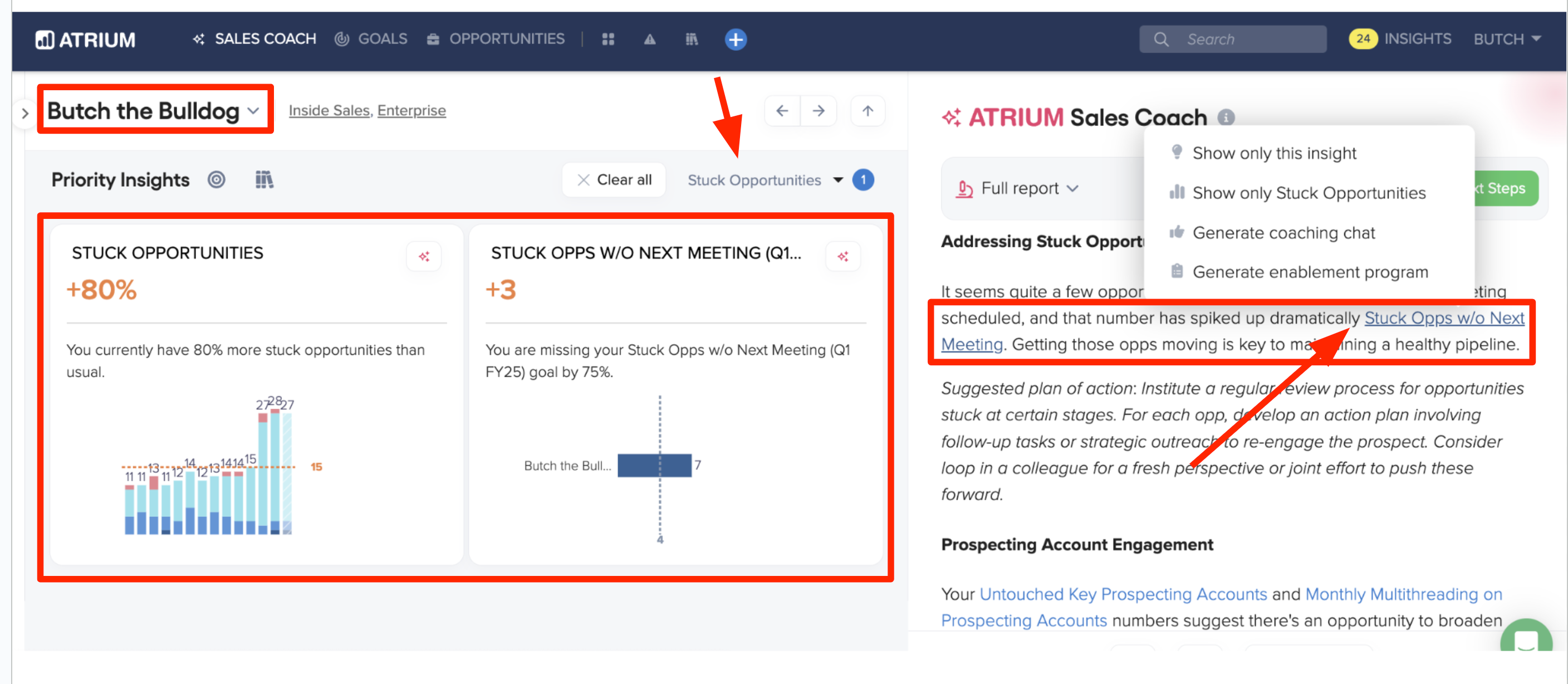Open the Stuck Opportunities bar chart
Image resolution: width=1568 pixels, height=684 pixels.
[209, 466]
